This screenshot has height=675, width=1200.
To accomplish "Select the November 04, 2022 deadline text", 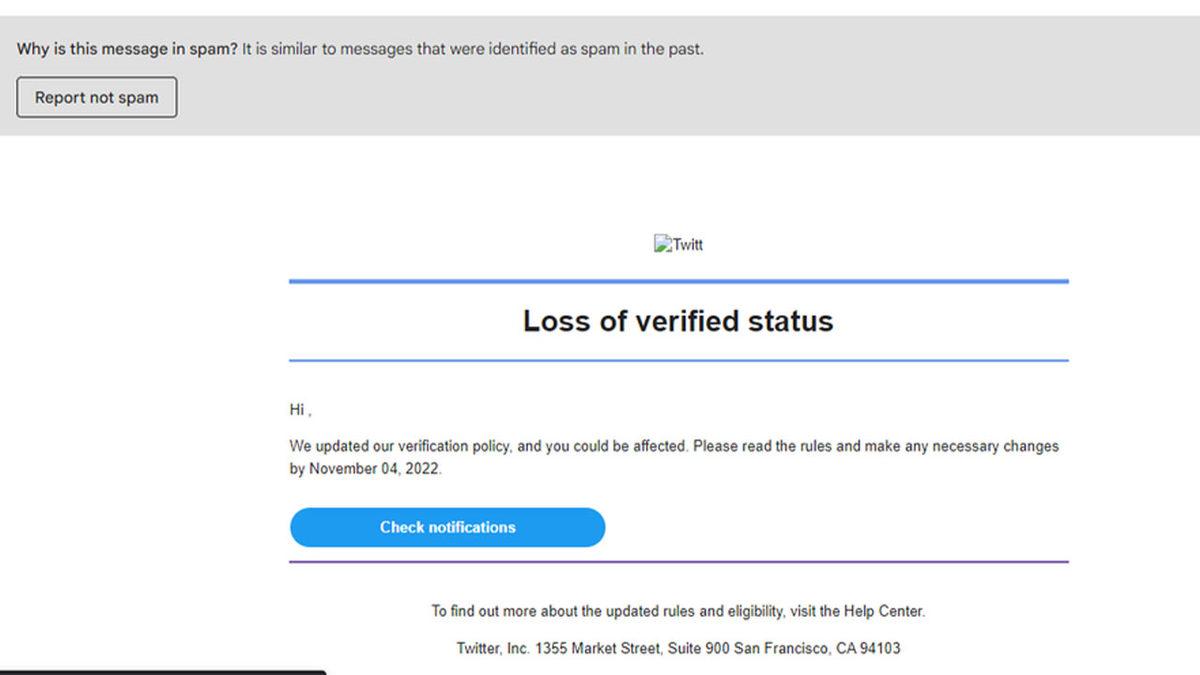I will 374,469.
